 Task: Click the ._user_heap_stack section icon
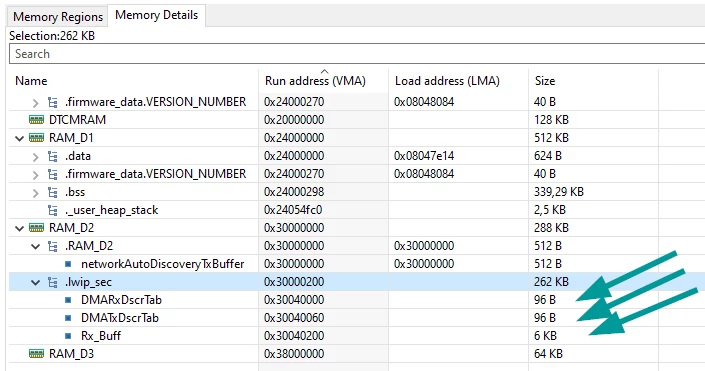click(53, 210)
